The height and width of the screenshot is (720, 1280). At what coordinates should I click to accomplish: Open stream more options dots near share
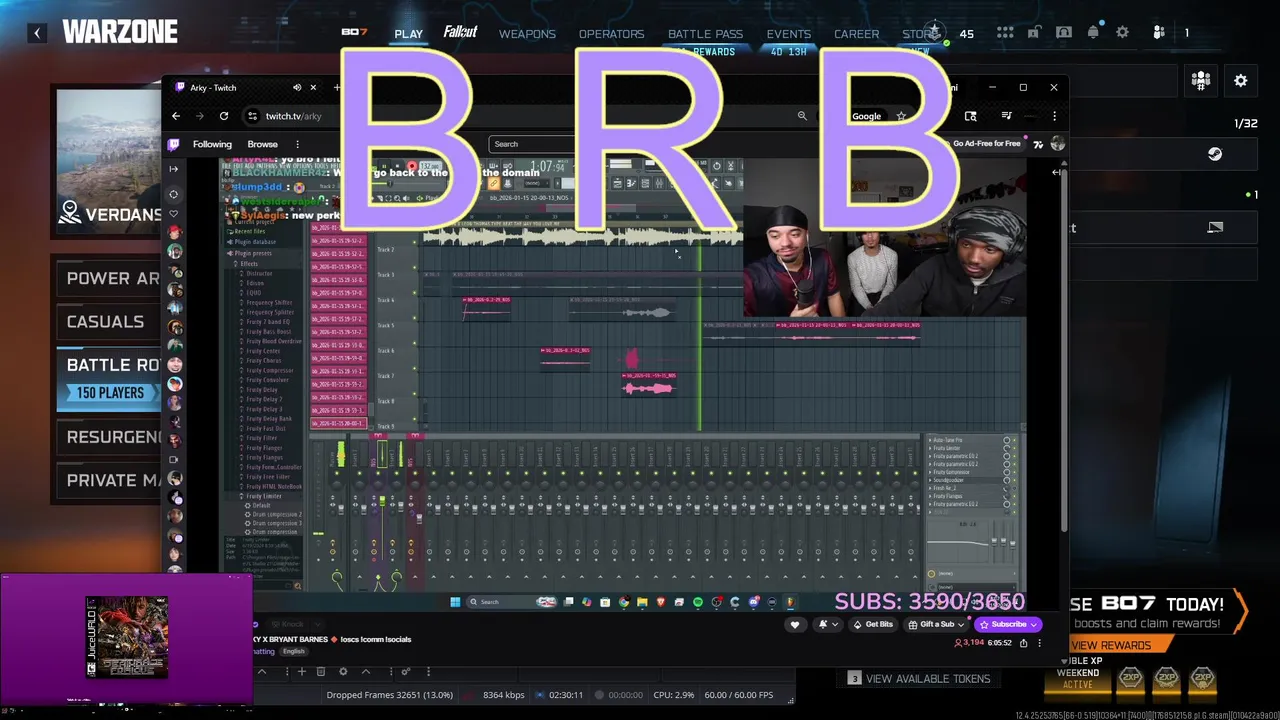click(x=1040, y=643)
